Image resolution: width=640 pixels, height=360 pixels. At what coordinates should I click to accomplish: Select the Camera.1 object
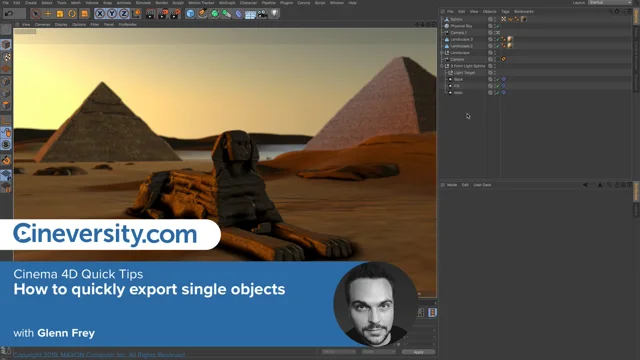click(458, 33)
